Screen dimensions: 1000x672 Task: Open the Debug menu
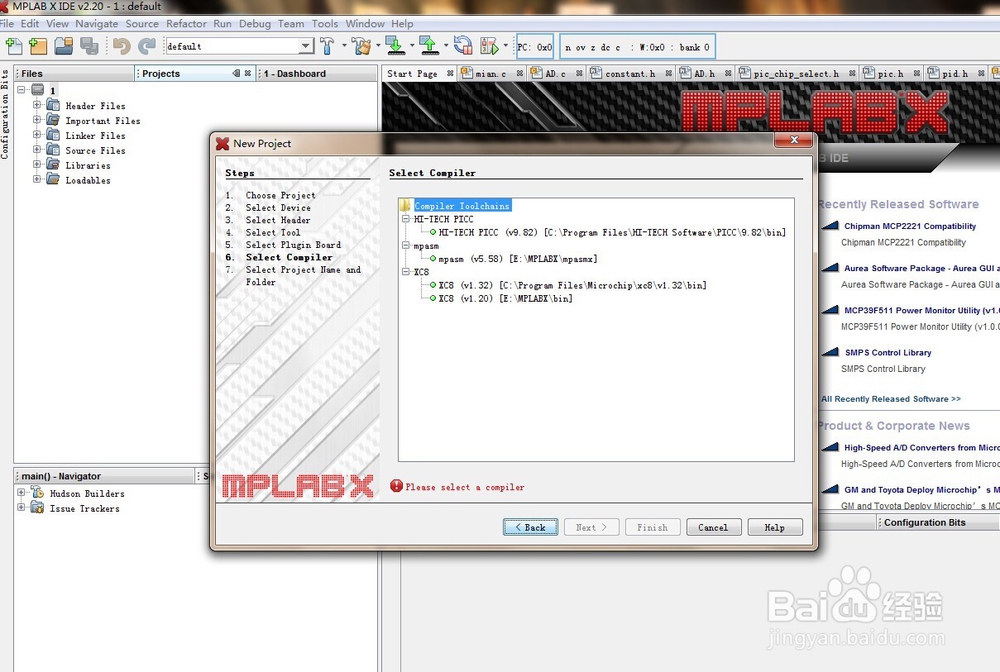point(254,24)
